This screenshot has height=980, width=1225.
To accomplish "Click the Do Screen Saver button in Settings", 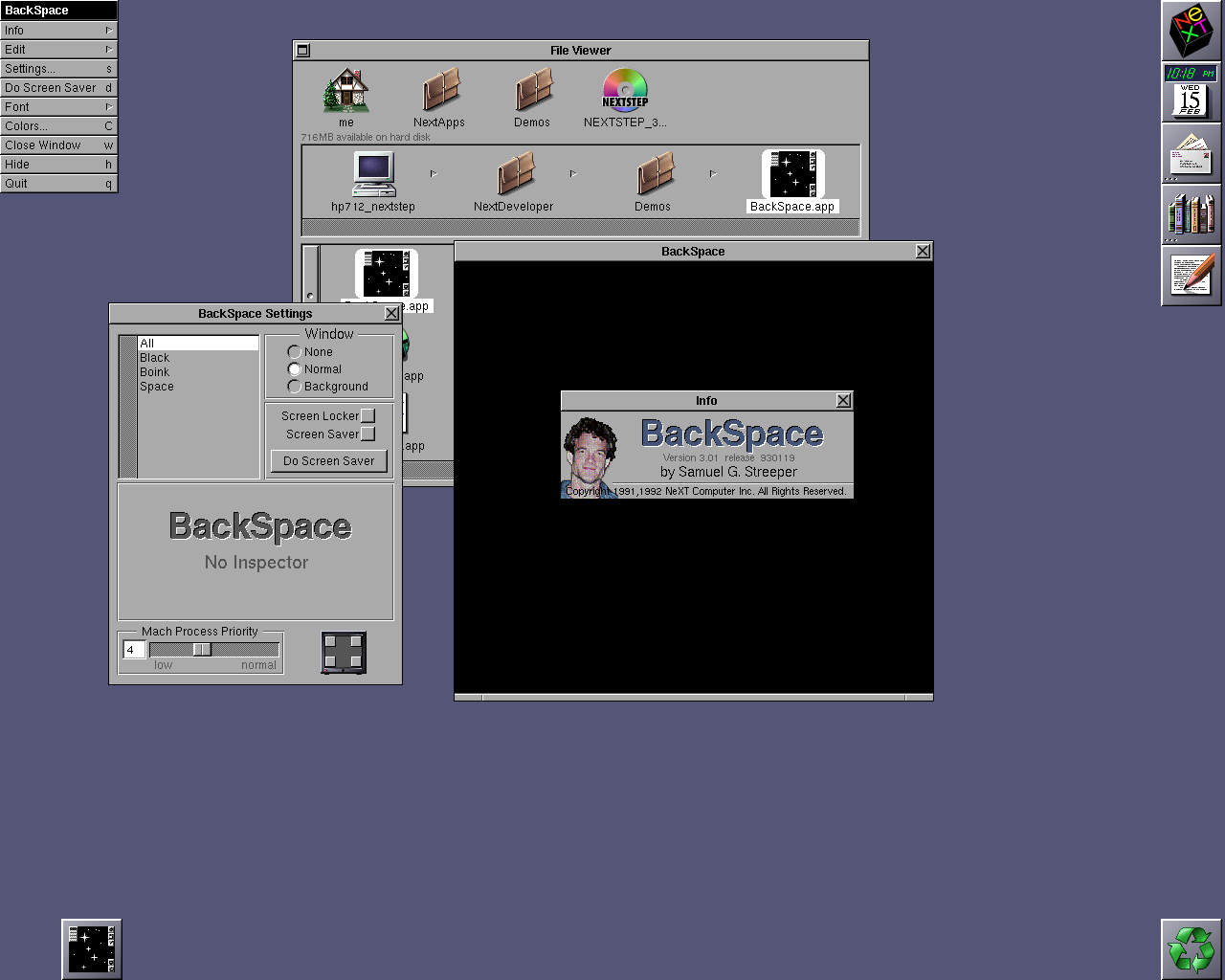I will 329,461.
